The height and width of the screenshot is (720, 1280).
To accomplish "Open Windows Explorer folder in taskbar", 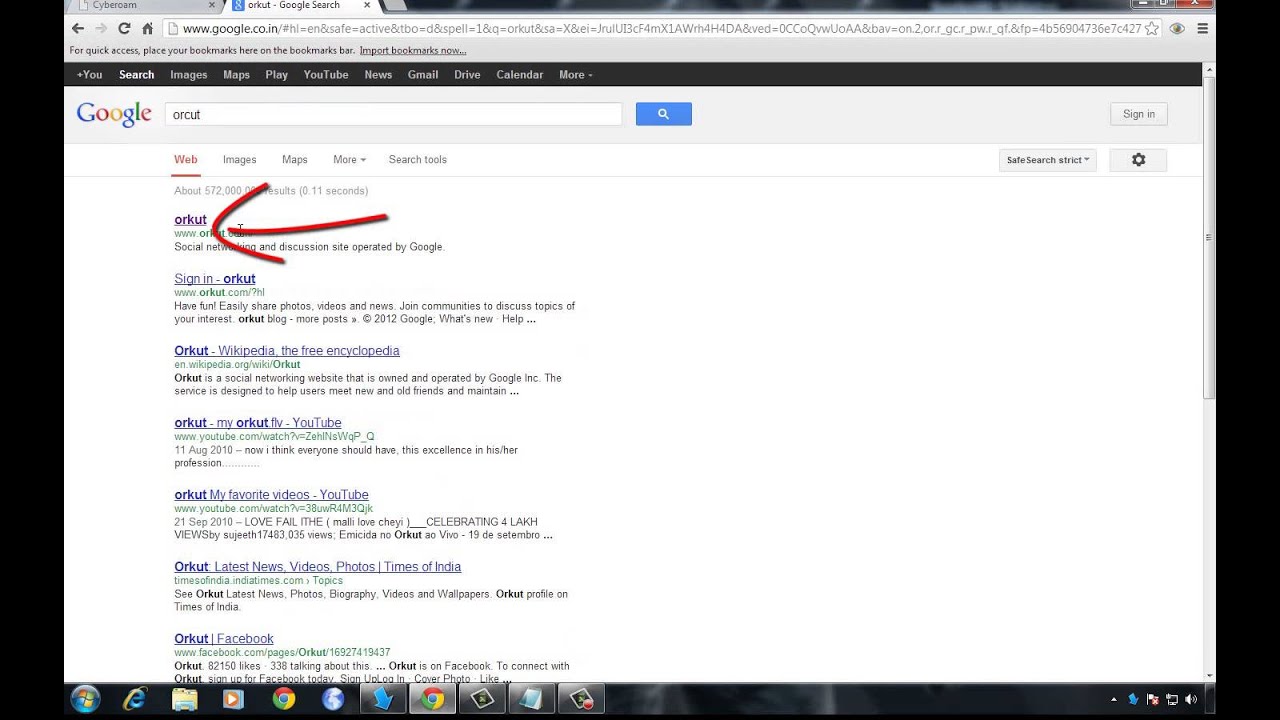I will pyautogui.click(x=184, y=699).
